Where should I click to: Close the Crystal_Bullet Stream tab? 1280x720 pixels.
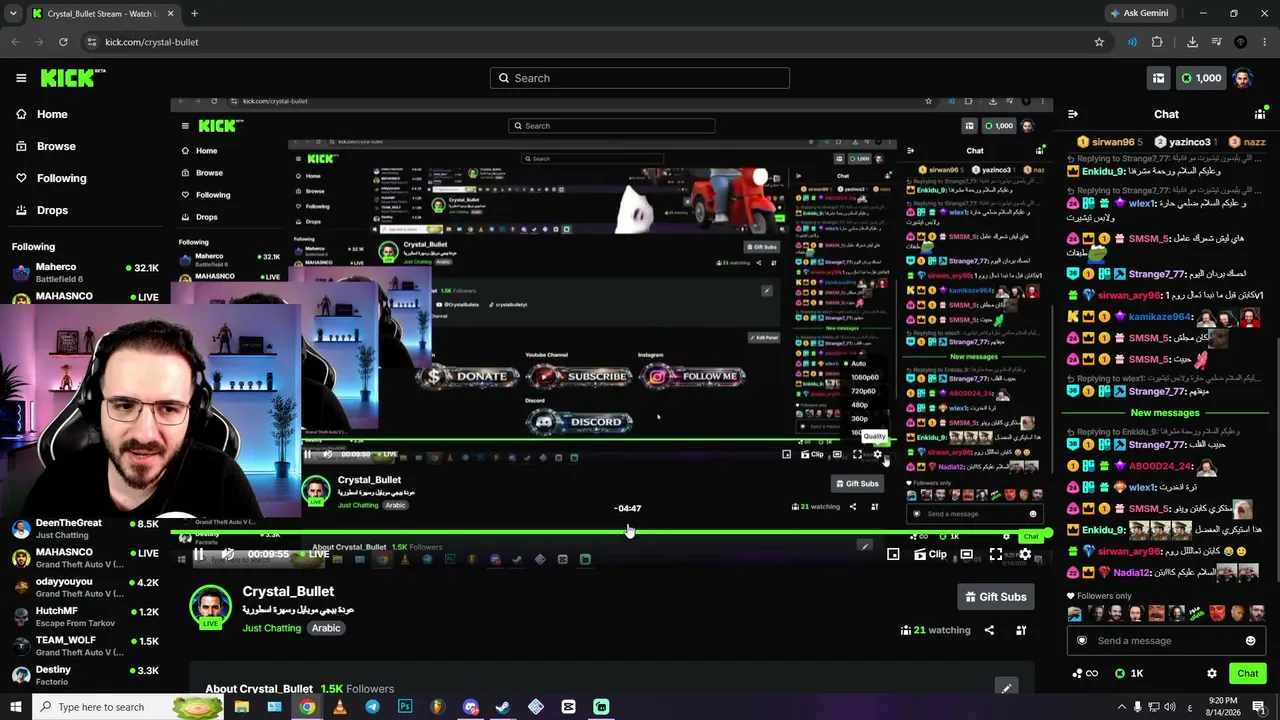[x=170, y=14]
